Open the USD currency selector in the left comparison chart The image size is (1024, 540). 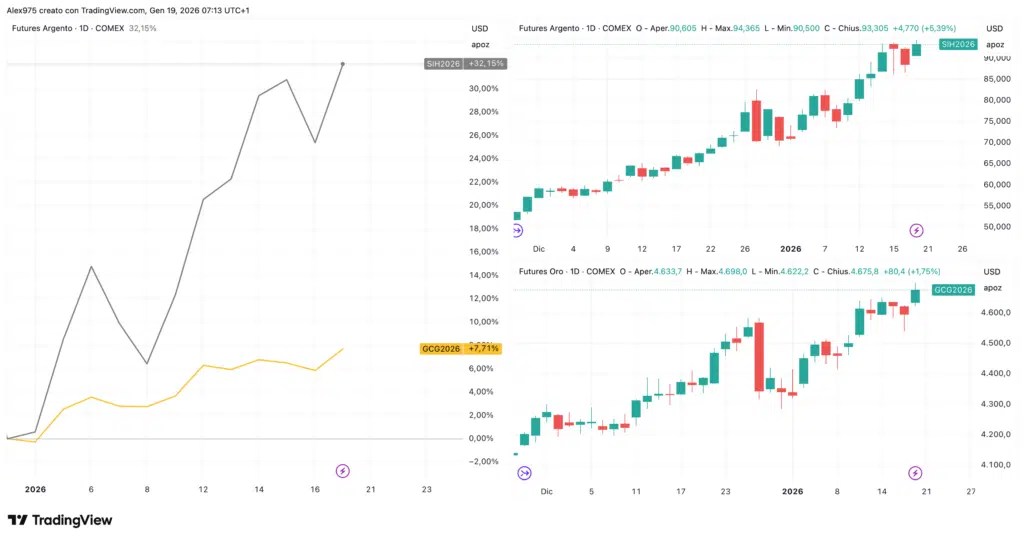tap(479, 29)
